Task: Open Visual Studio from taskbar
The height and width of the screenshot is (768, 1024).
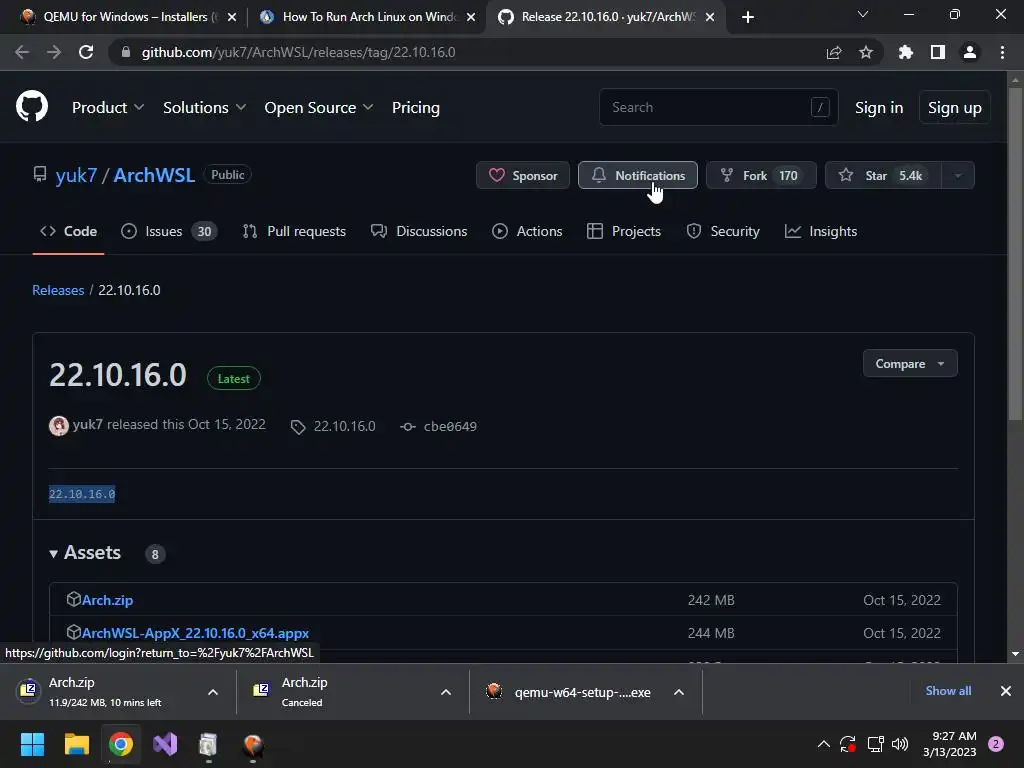Action: click(165, 744)
